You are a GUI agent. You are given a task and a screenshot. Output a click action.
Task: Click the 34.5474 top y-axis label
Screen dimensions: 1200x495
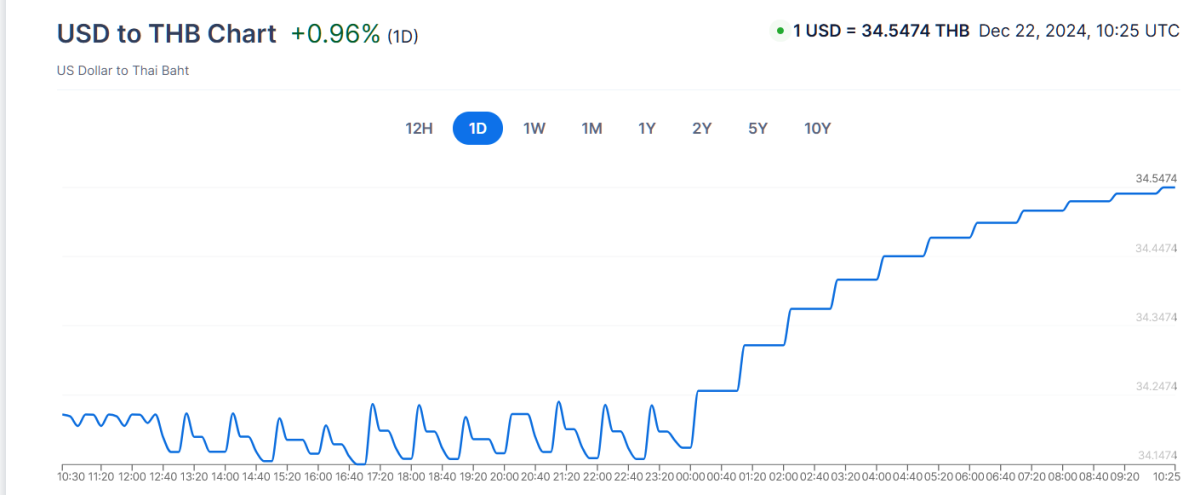1155,178
